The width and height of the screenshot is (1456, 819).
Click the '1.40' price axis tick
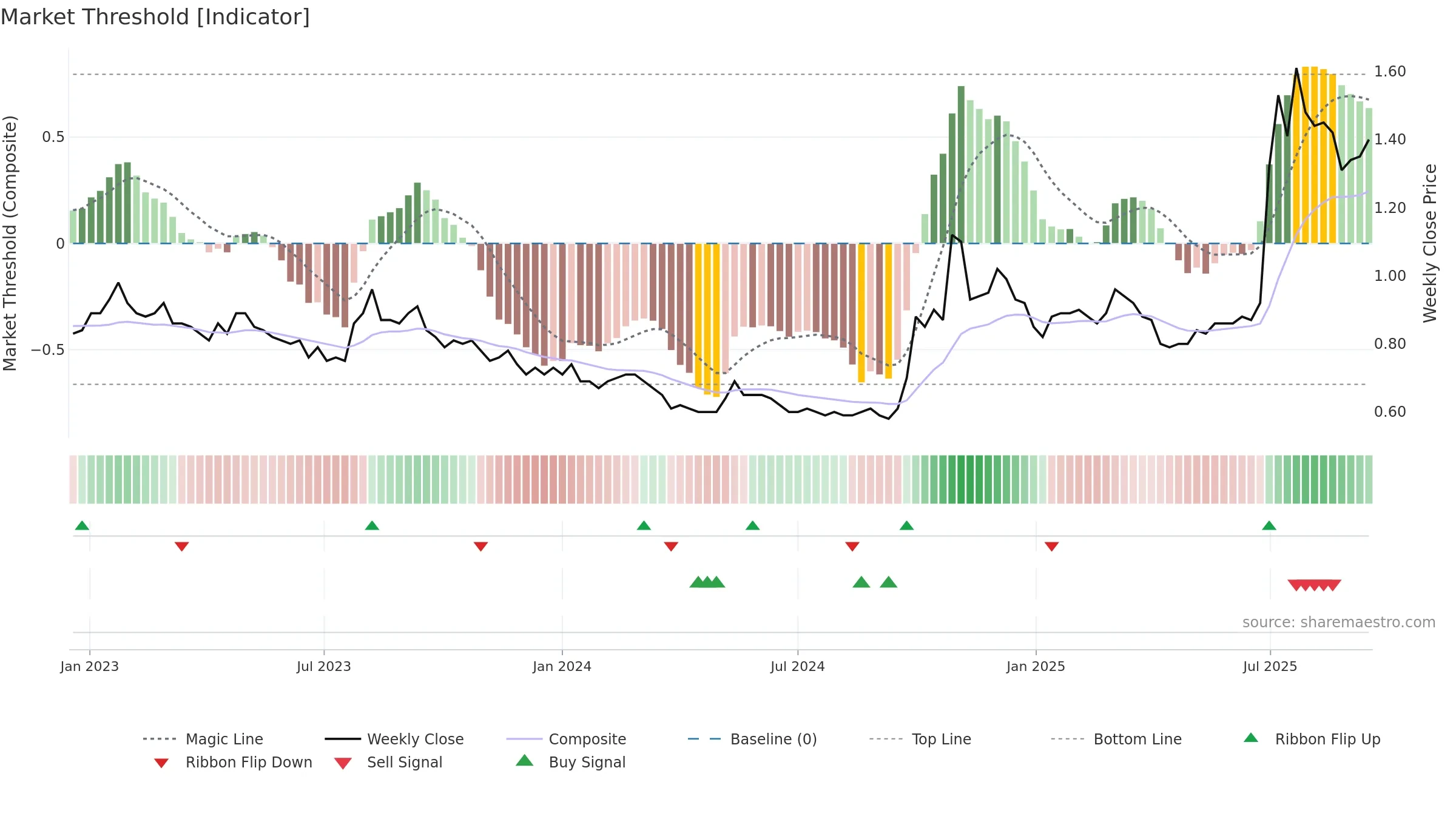pyautogui.click(x=1390, y=140)
